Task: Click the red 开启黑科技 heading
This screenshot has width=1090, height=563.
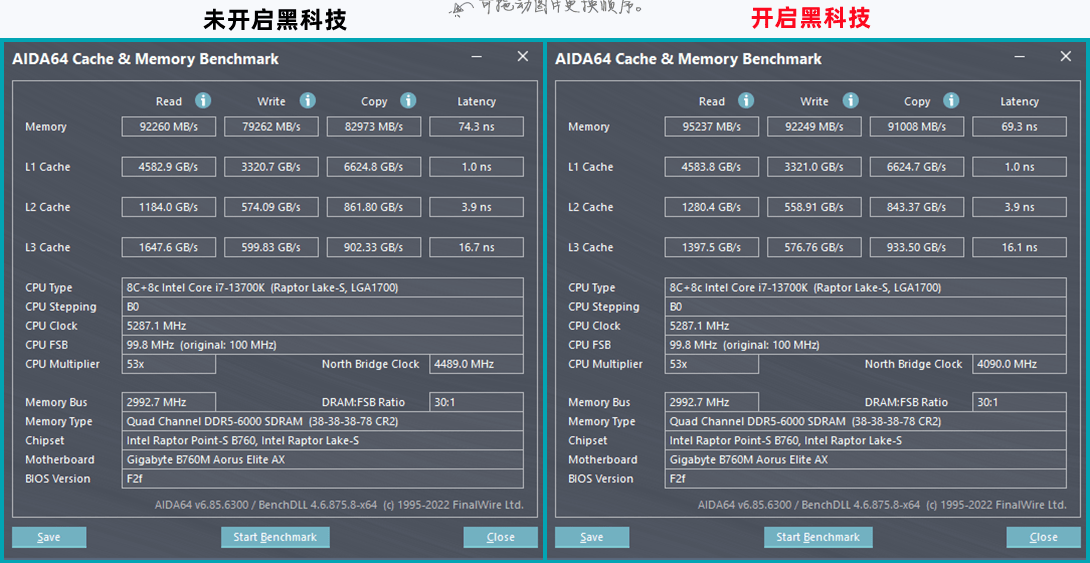Action: 811,19
